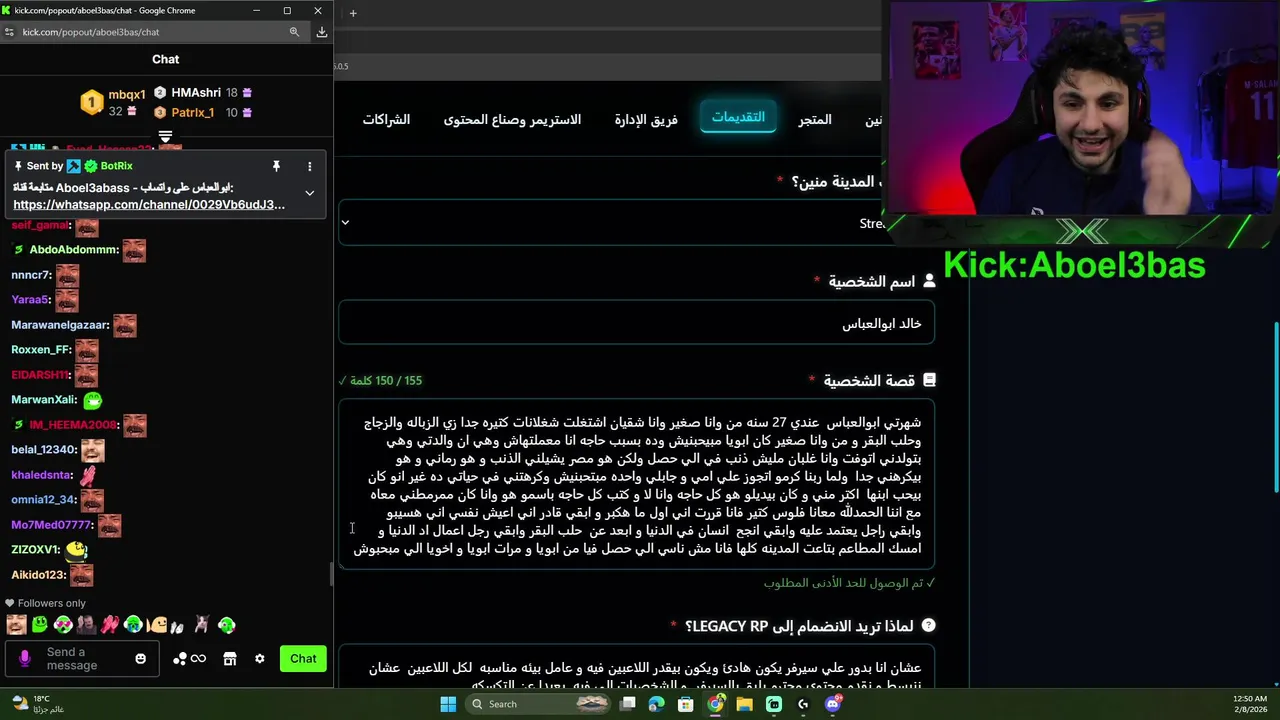Click Marawanelgazaar username in chat
The image size is (1280, 720).
[60, 325]
